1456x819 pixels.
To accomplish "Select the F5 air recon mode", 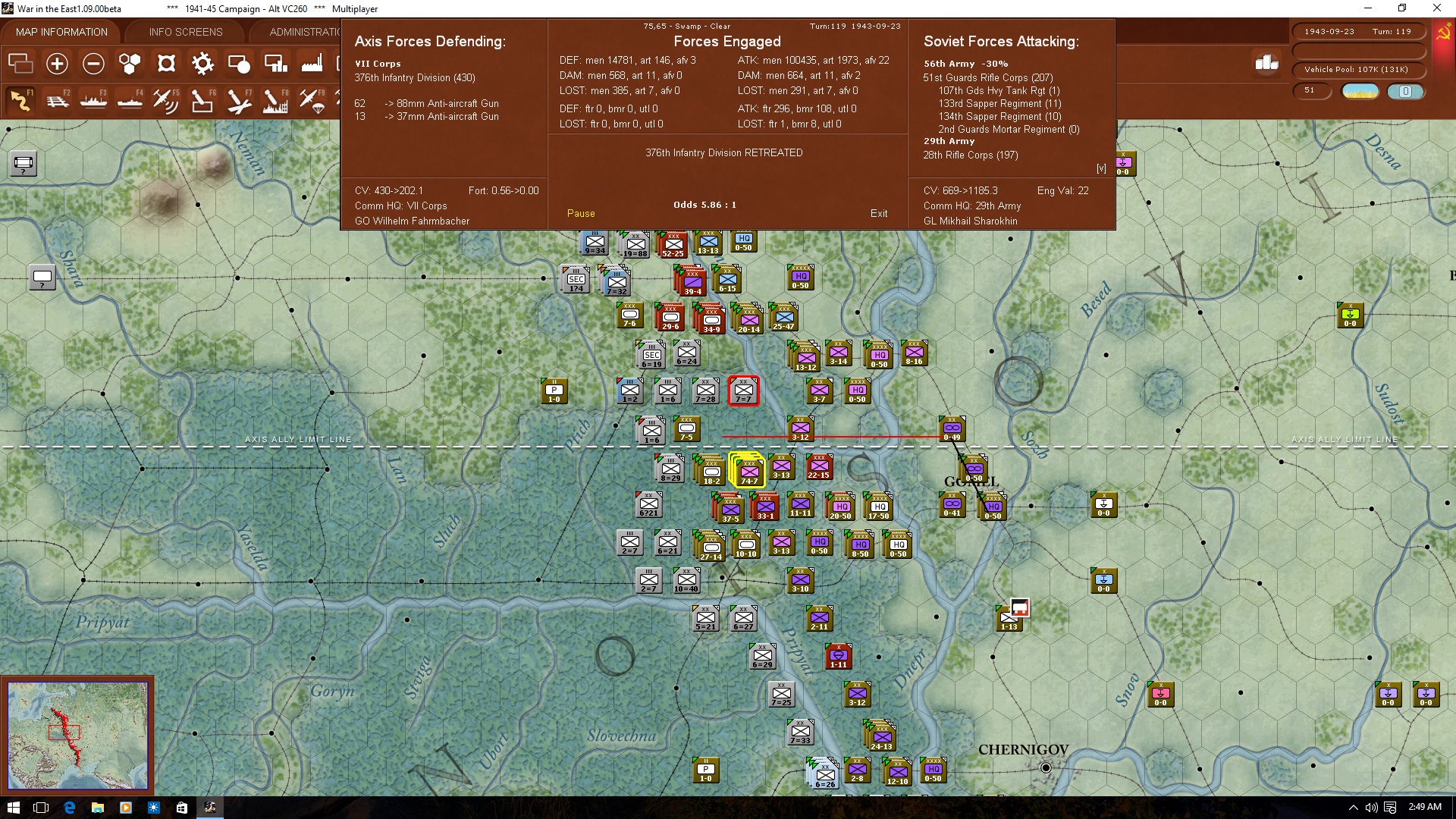I will tap(166, 101).
